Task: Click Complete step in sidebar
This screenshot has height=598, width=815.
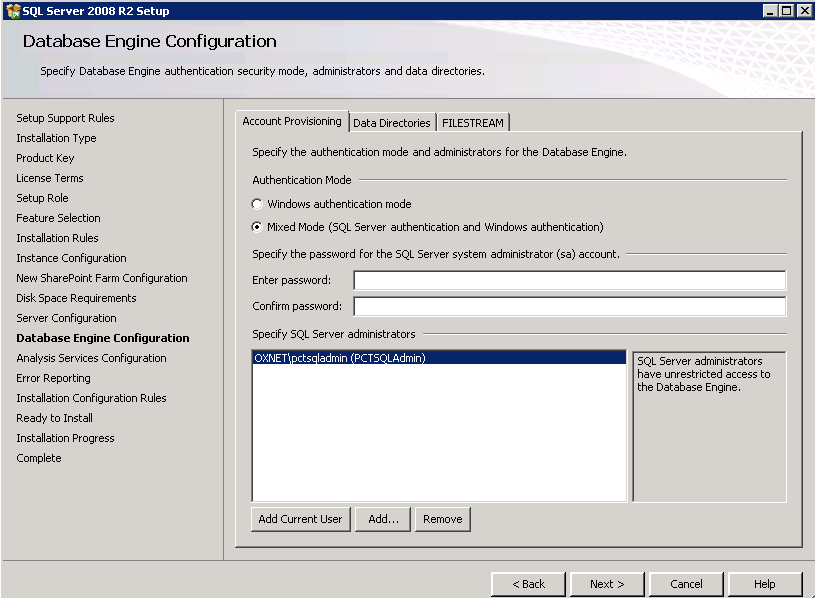Action: (x=38, y=458)
